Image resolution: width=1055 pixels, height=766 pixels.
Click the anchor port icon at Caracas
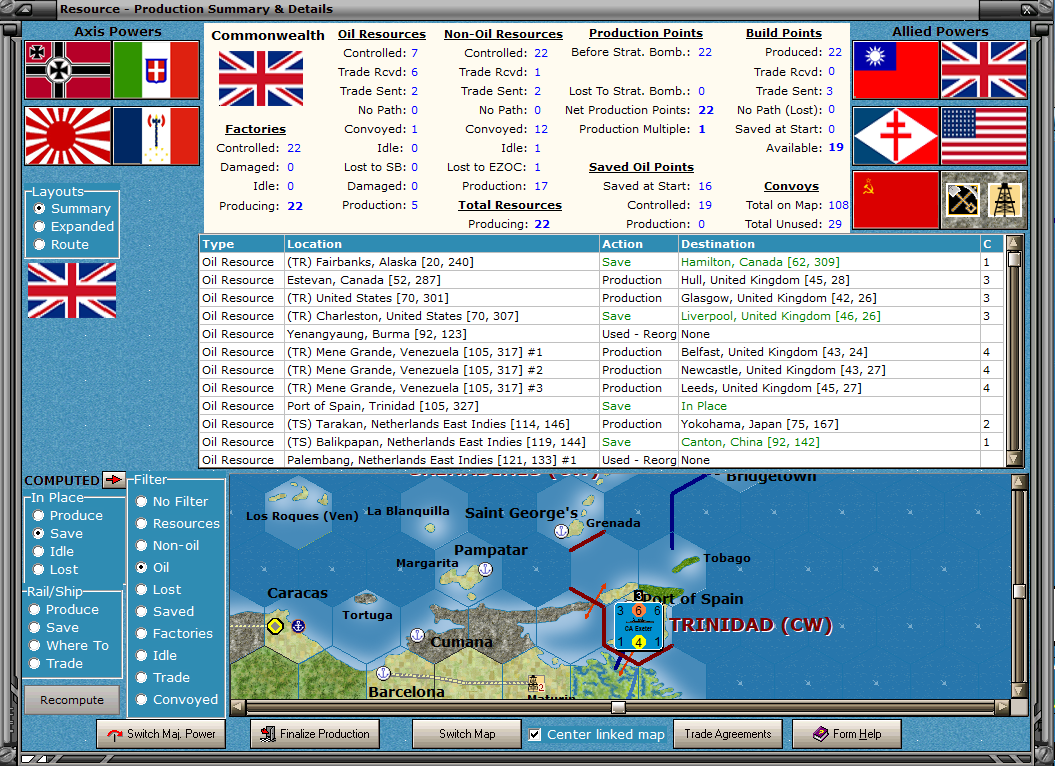pos(297,626)
